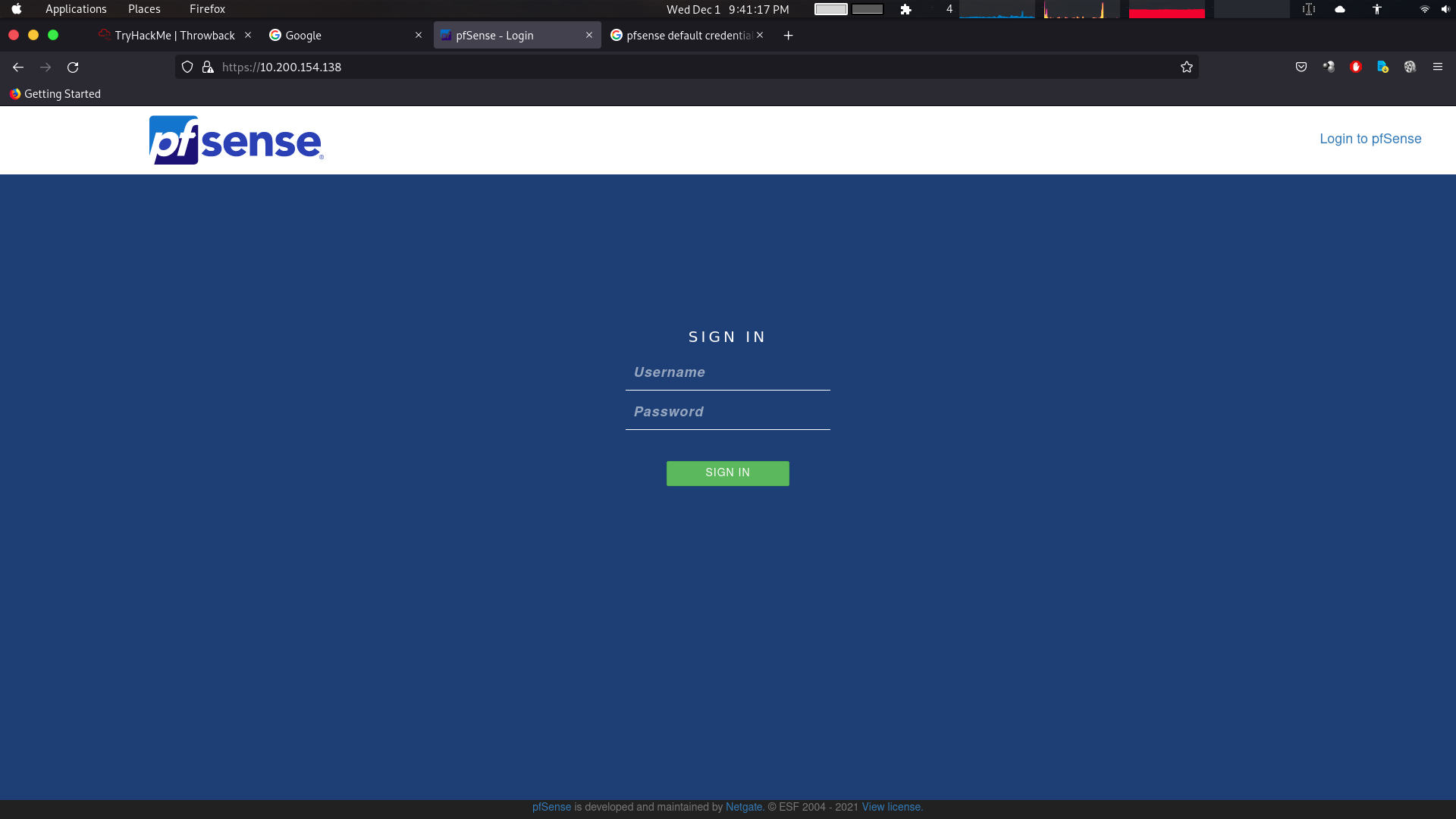Open the network Wi-Fi status icon
Image resolution: width=1456 pixels, height=819 pixels.
[1424, 9]
